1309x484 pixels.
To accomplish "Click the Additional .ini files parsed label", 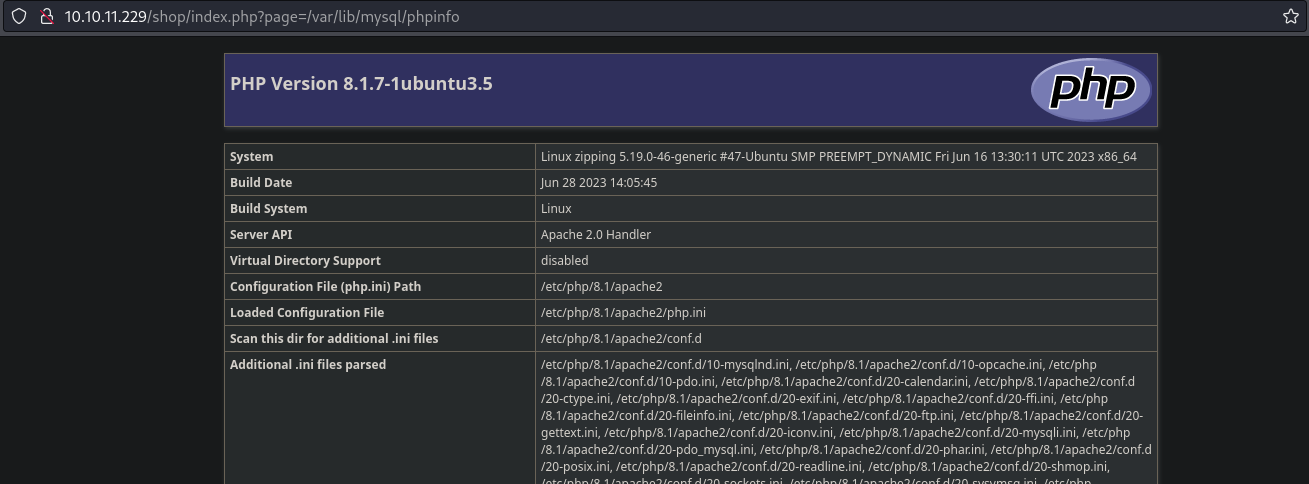I will click(308, 365).
